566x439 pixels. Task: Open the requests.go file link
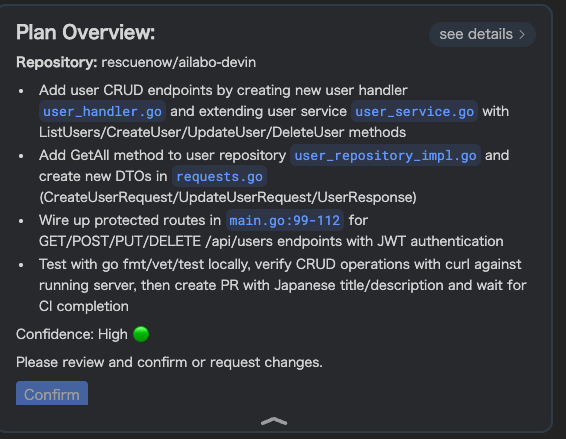point(219,177)
